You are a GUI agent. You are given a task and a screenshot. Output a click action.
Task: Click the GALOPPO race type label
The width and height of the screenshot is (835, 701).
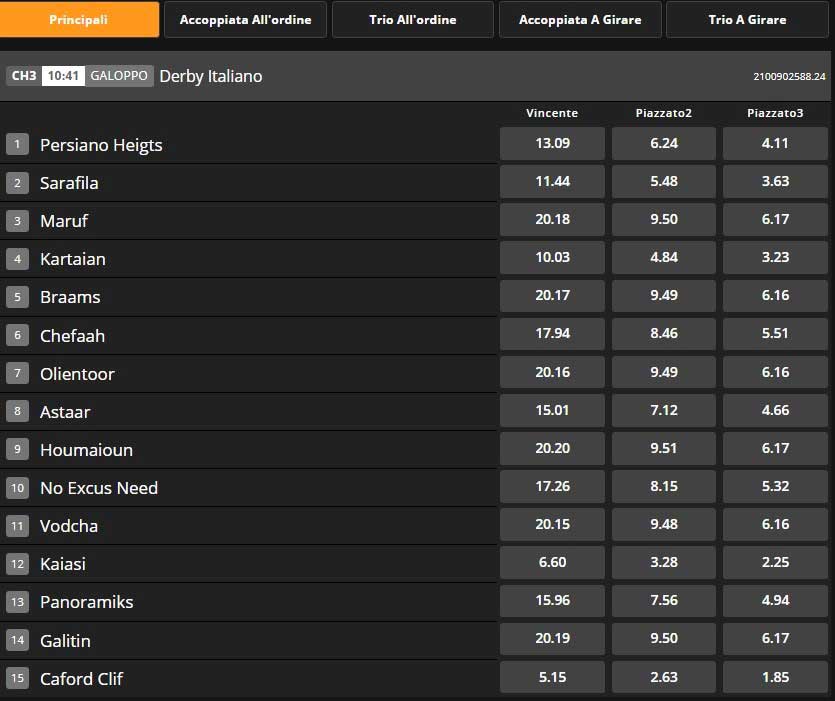click(x=119, y=76)
